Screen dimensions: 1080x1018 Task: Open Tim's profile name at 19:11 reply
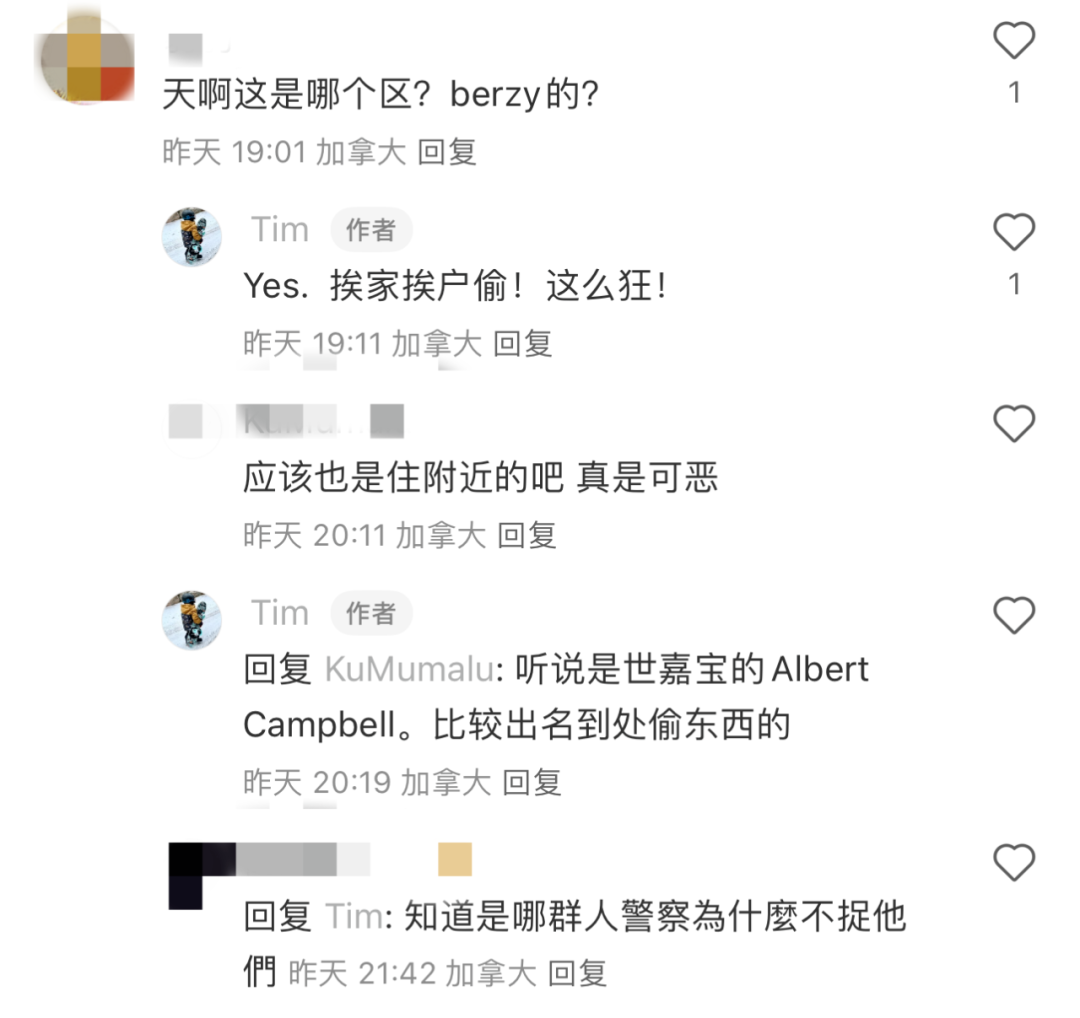point(280,229)
